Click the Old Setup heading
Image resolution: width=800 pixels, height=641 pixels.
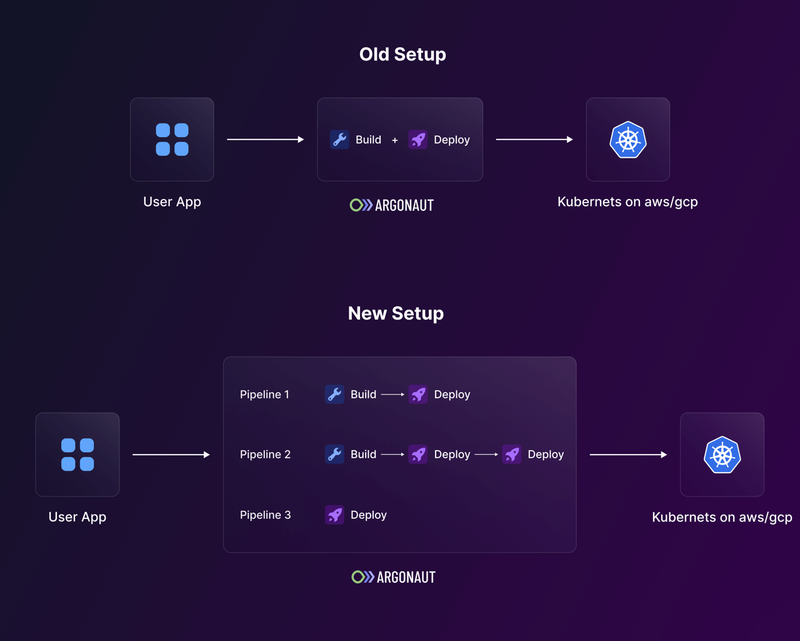click(402, 54)
